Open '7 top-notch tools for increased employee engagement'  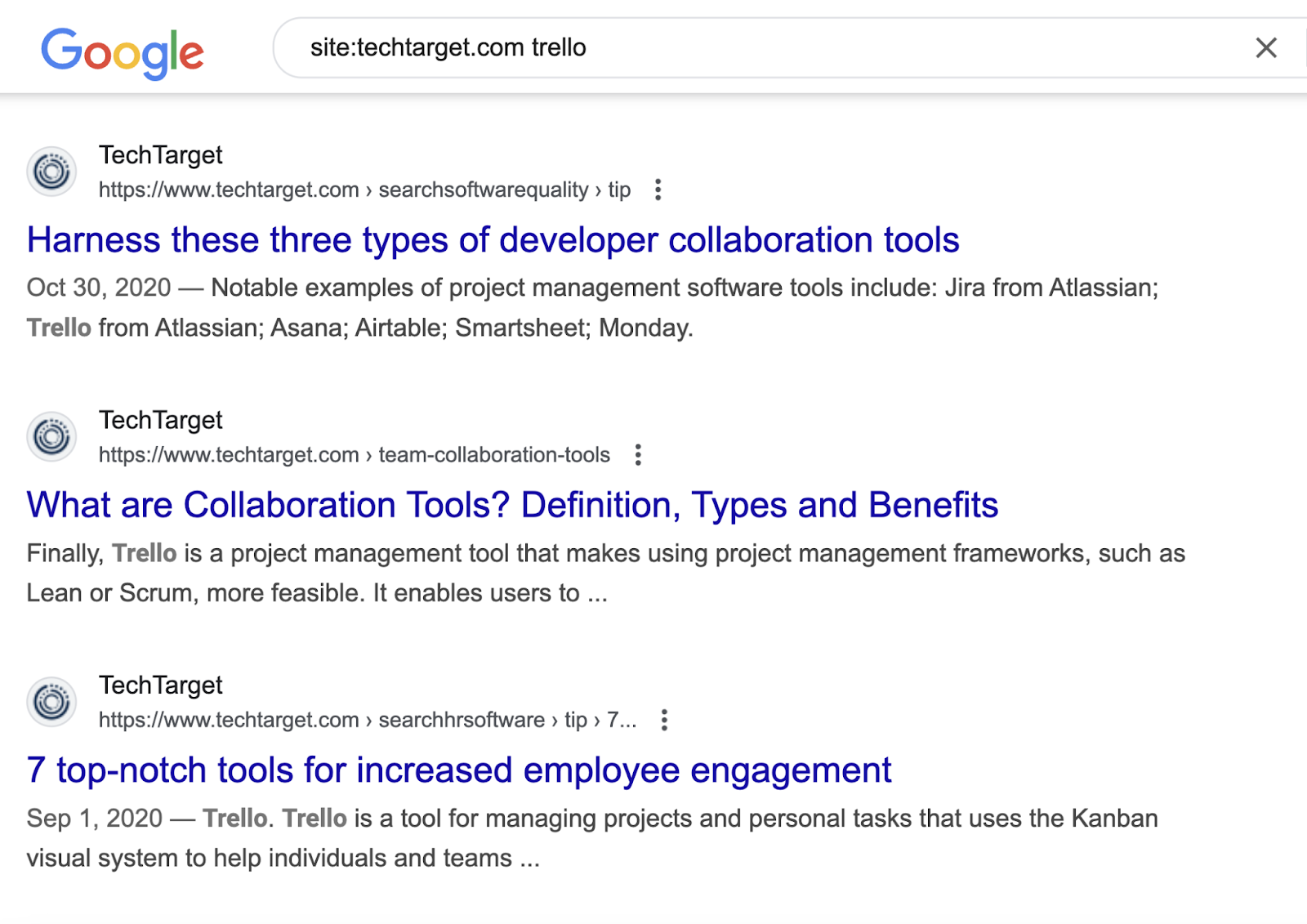459,770
